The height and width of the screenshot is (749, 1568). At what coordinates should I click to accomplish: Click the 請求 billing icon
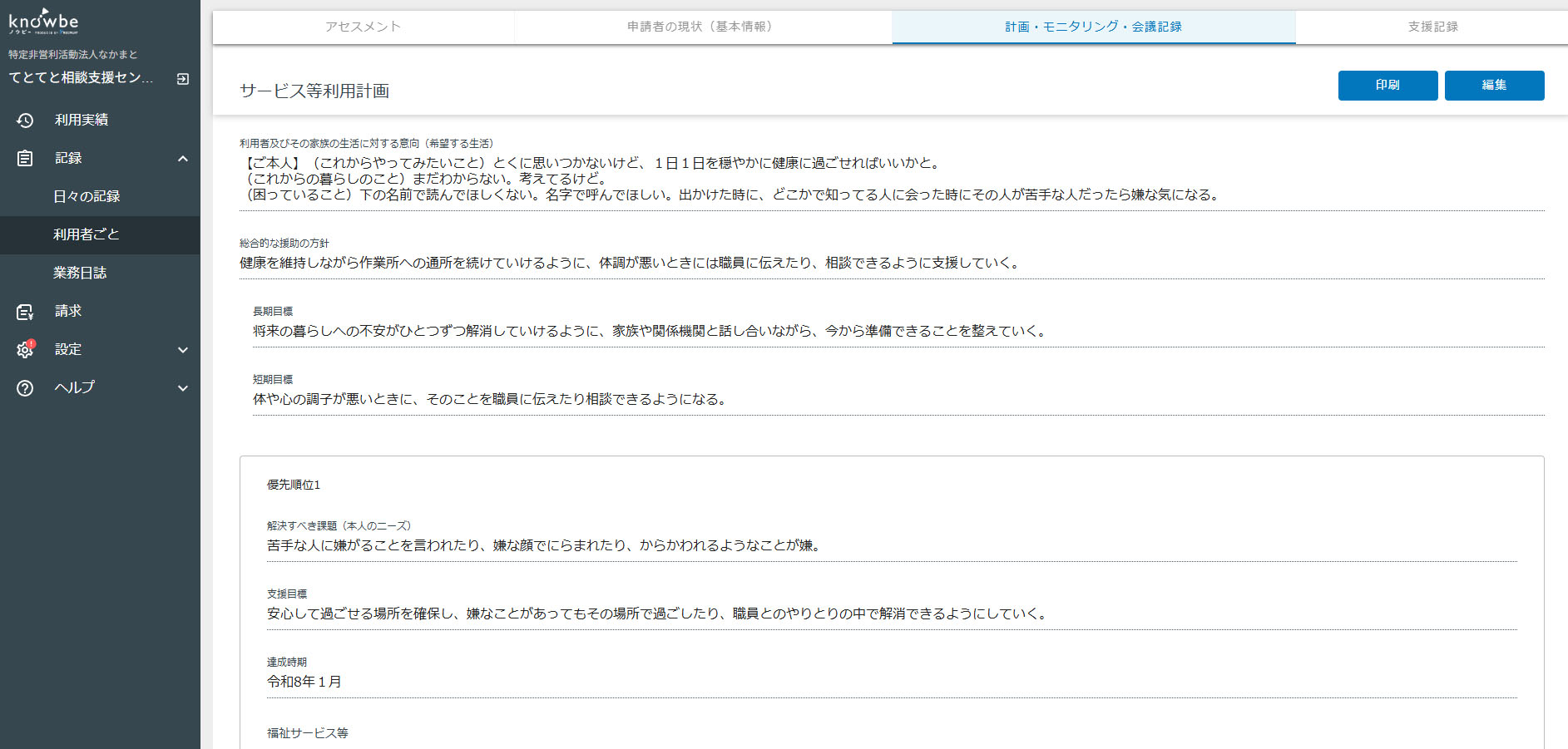[x=25, y=312]
